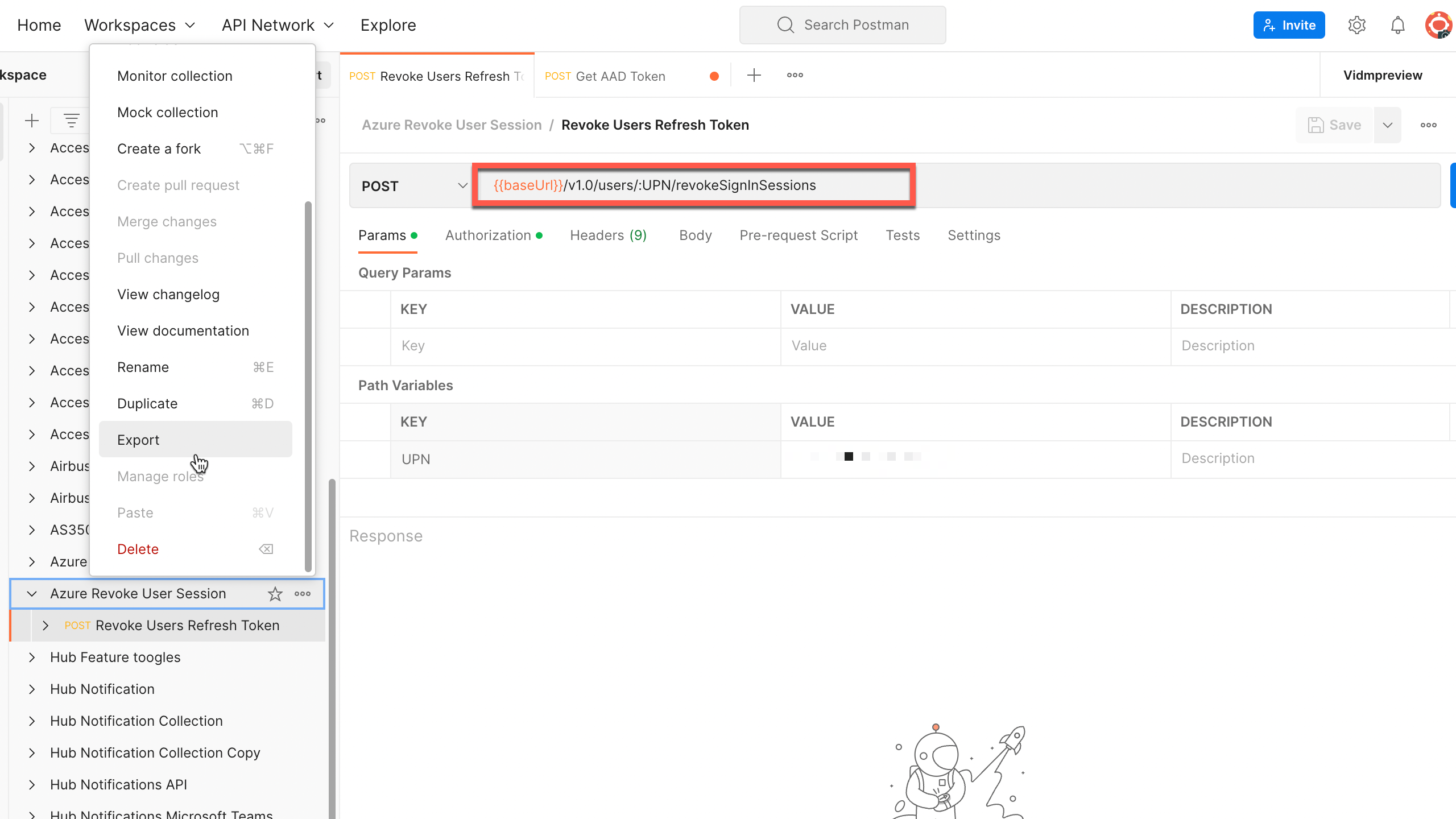Open the Workspaces menu

(x=139, y=25)
